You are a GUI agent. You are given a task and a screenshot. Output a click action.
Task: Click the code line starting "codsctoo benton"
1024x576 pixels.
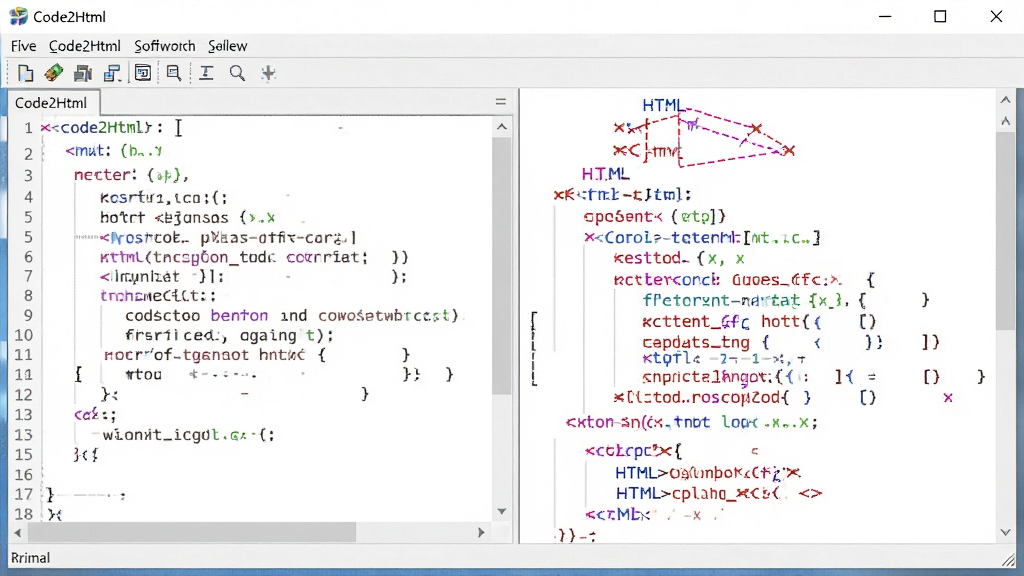point(292,315)
